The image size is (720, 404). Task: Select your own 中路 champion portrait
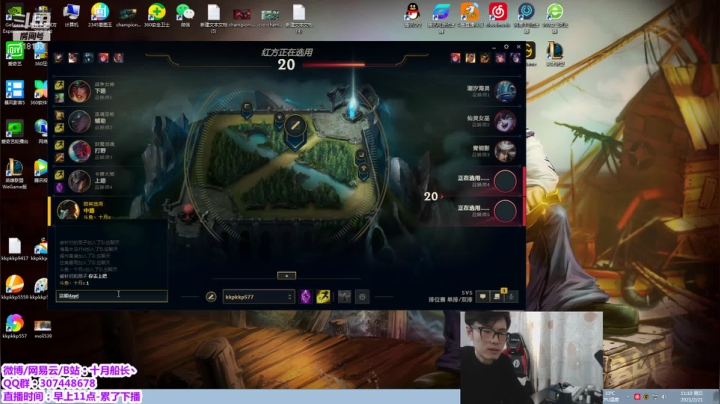click(68, 210)
